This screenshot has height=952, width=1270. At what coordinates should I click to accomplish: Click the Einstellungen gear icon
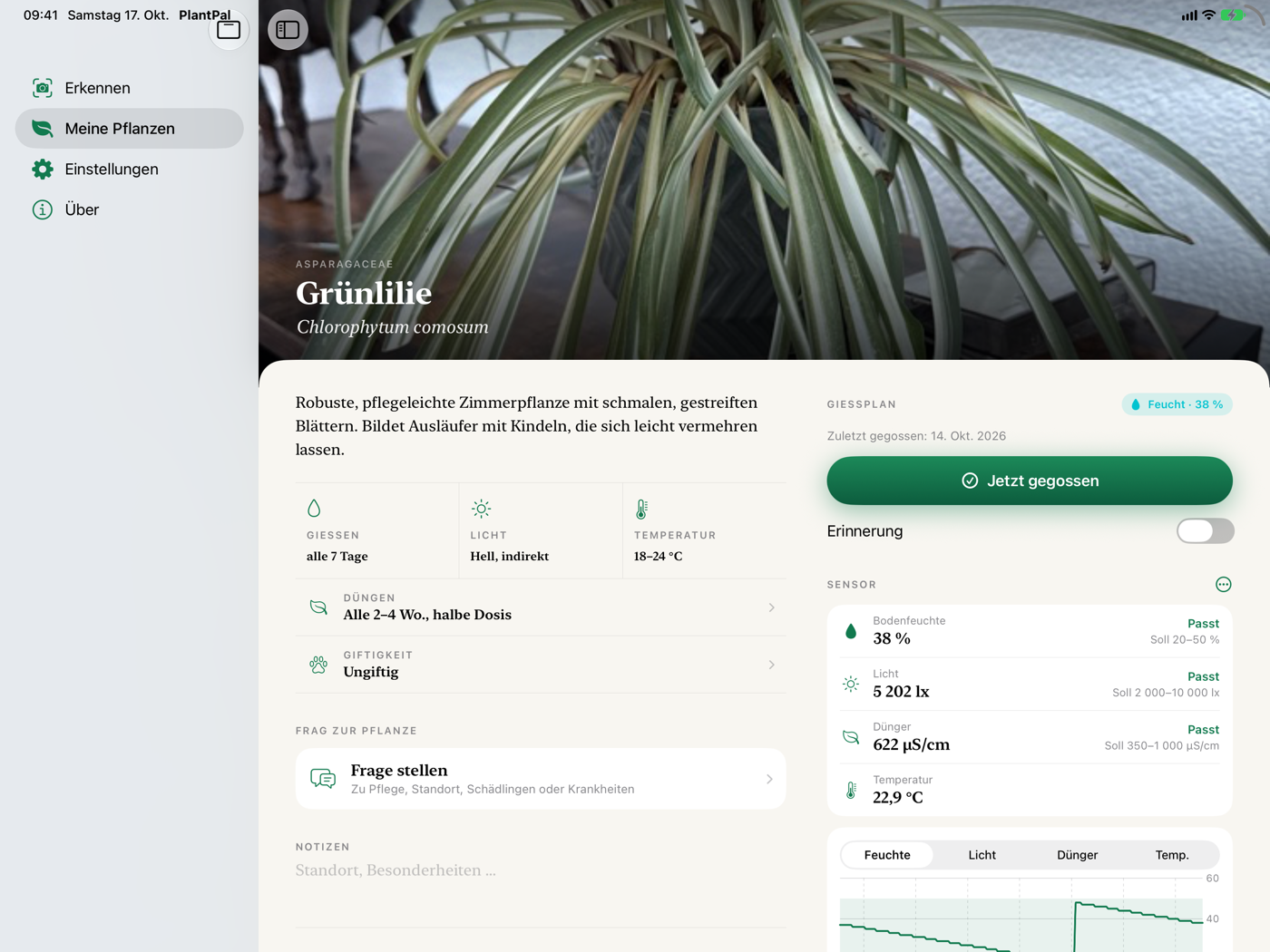click(x=43, y=170)
